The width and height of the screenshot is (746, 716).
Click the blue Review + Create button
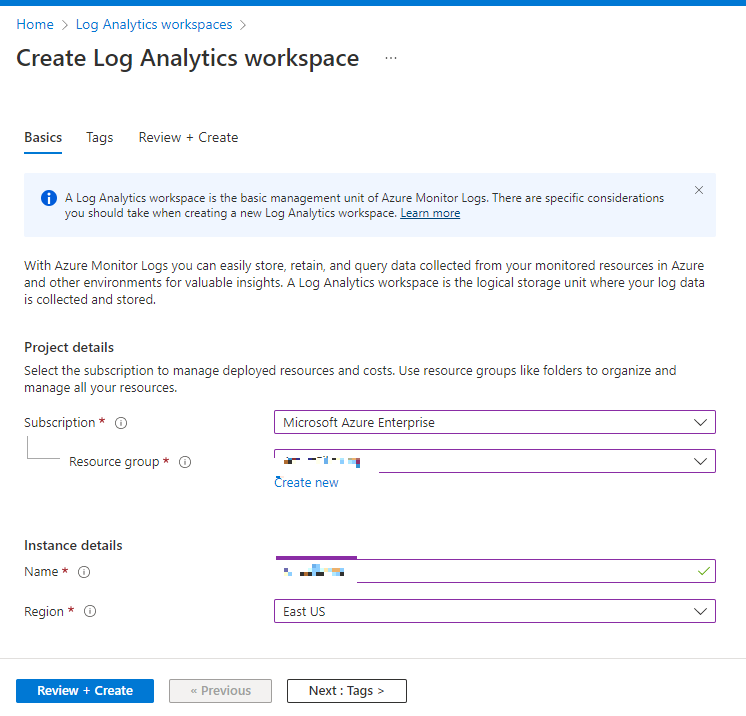pos(85,691)
